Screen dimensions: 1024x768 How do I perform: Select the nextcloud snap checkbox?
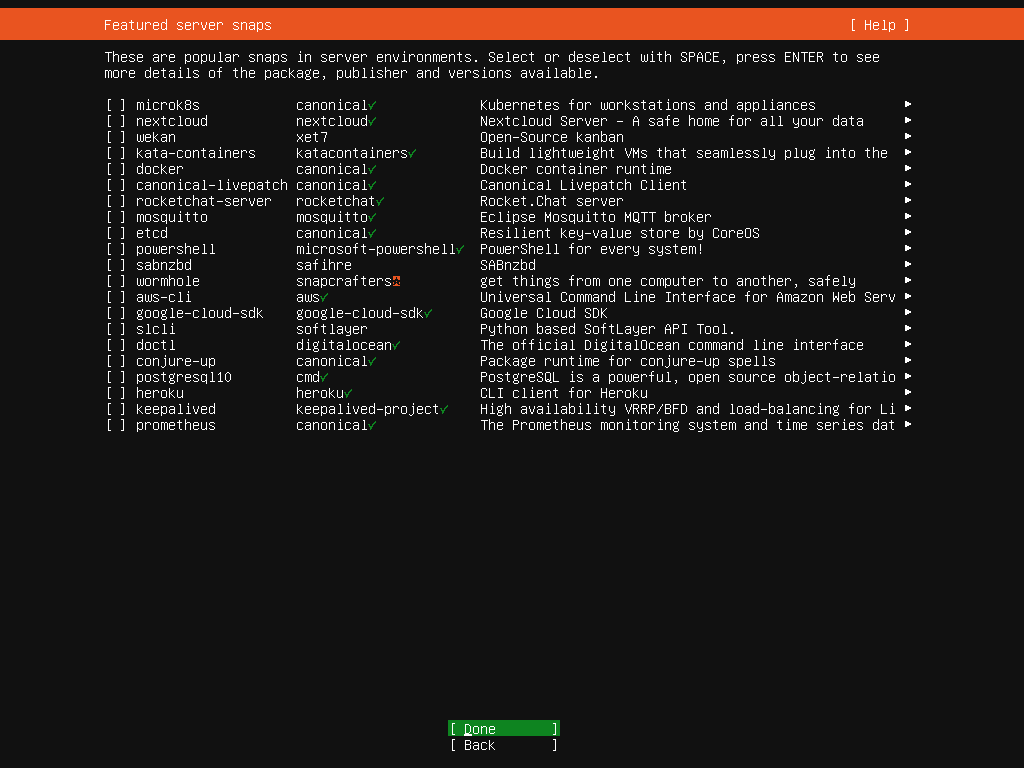[x=116, y=121]
